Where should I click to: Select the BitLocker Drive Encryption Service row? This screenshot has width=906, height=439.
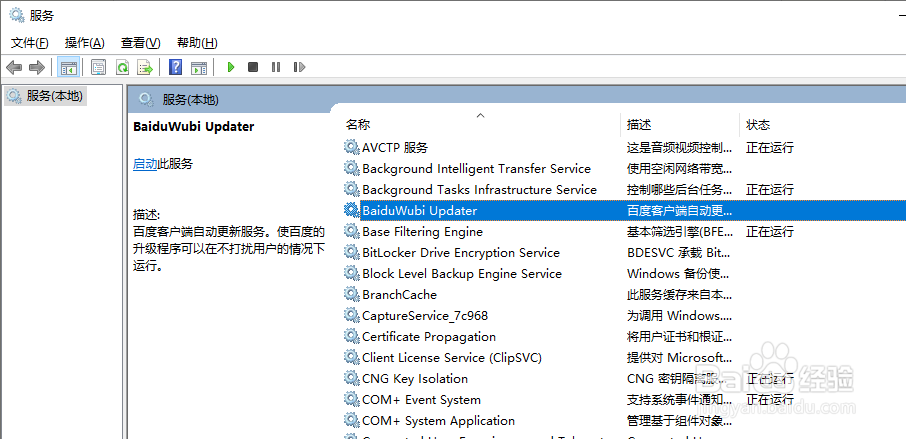460,253
